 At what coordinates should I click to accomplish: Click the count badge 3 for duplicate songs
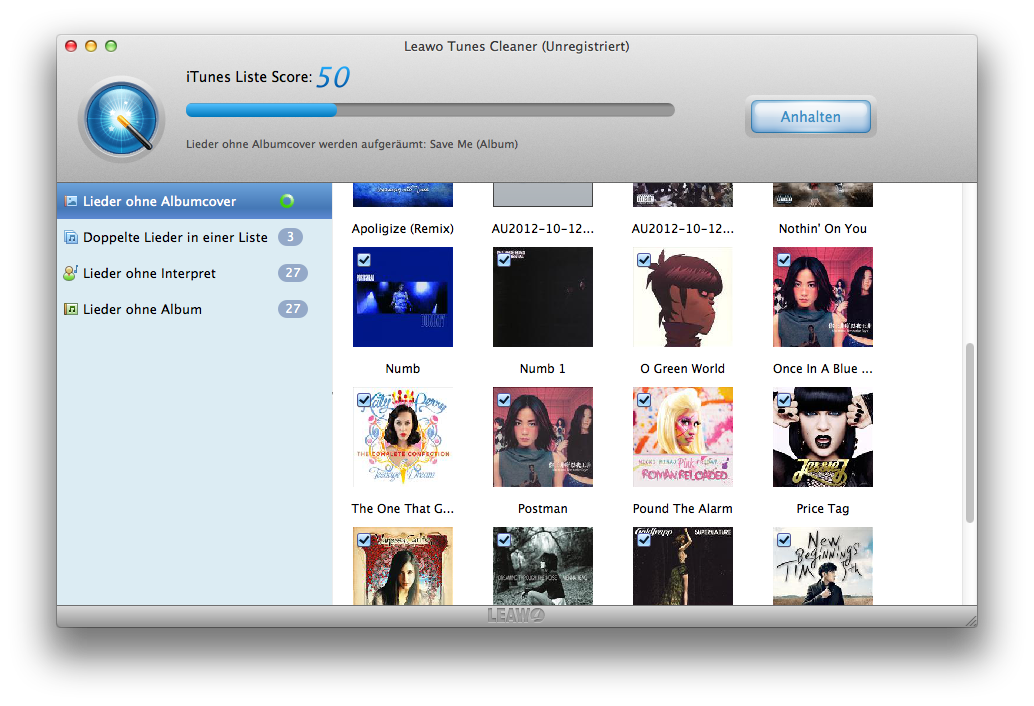(290, 237)
